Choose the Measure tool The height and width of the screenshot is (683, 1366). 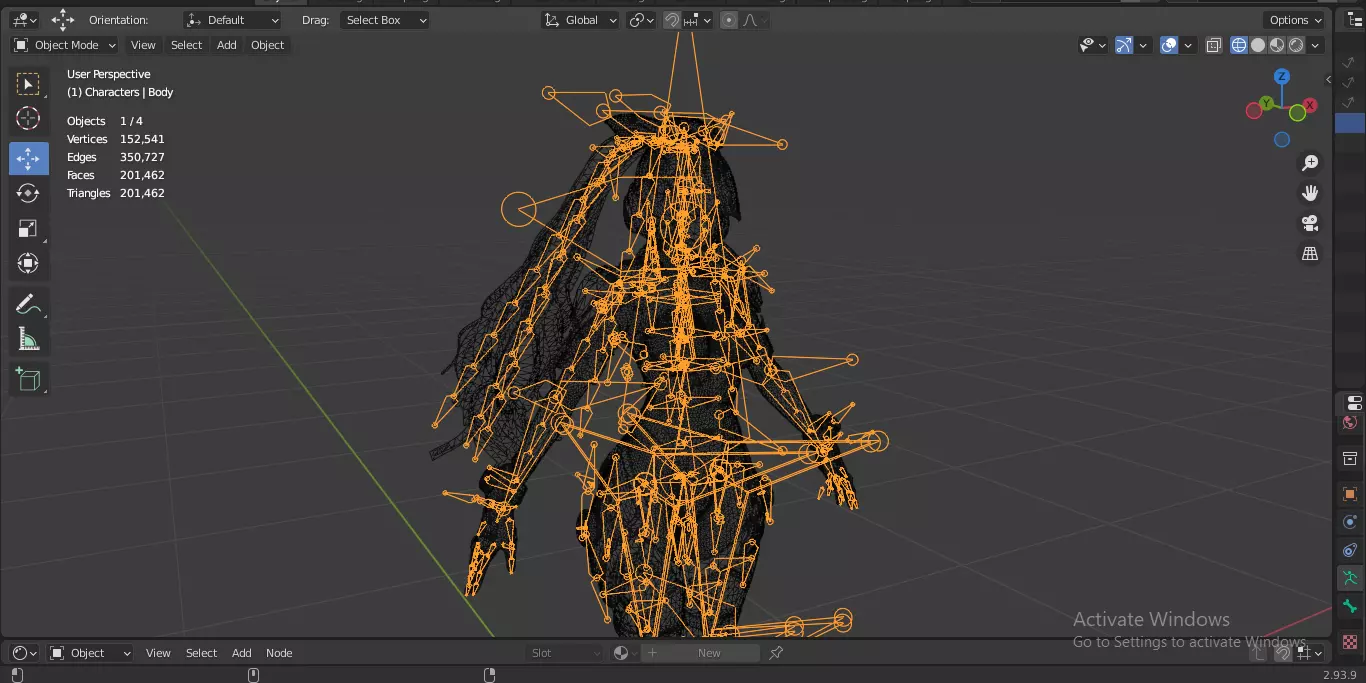[x=29, y=340]
